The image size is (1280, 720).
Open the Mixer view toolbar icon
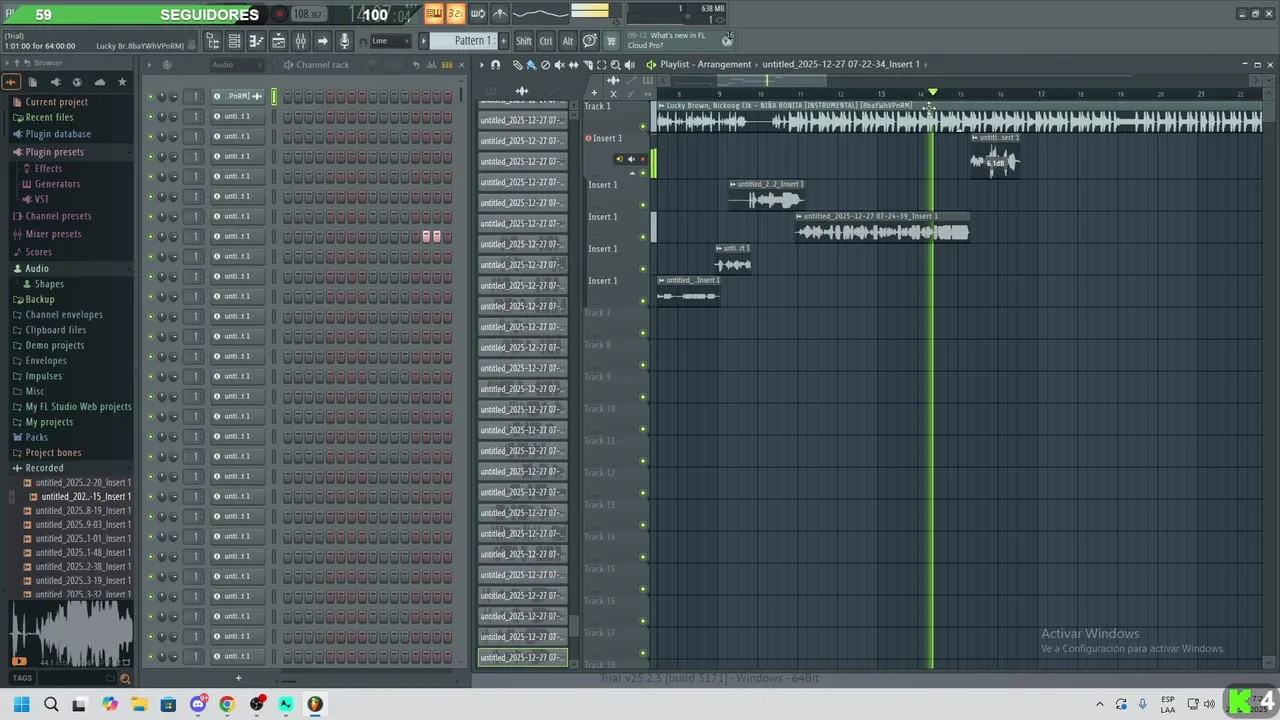[300, 41]
